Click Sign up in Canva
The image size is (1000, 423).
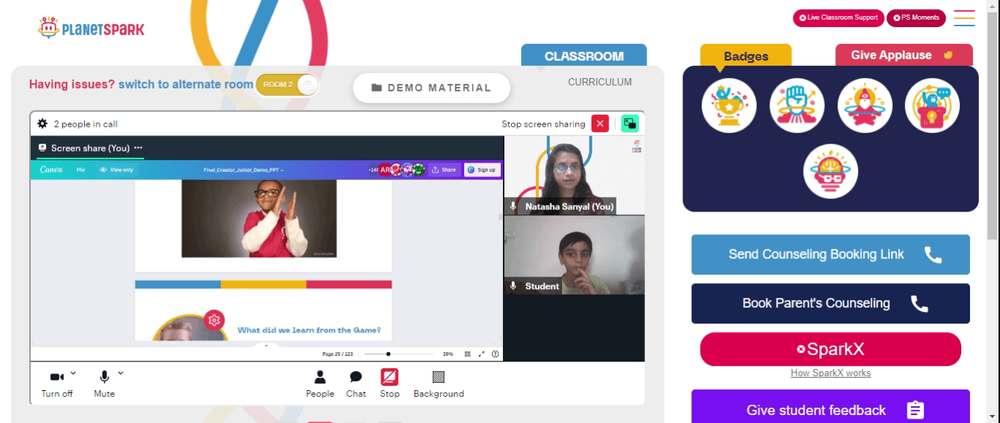(x=482, y=170)
